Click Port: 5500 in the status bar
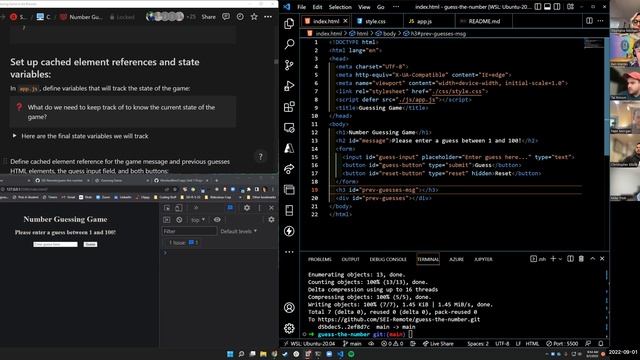The height and width of the screenshot is (360, 640). click(562, 344)
